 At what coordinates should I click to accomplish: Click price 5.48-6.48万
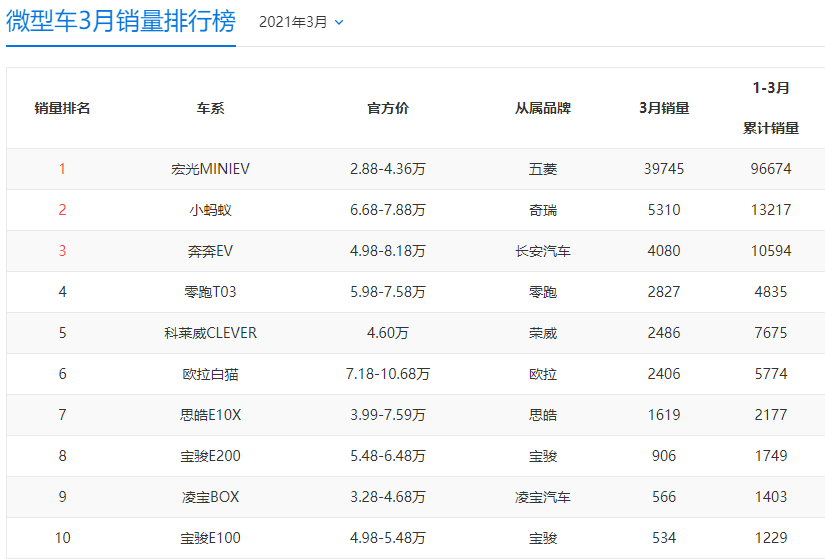point(388,456)
